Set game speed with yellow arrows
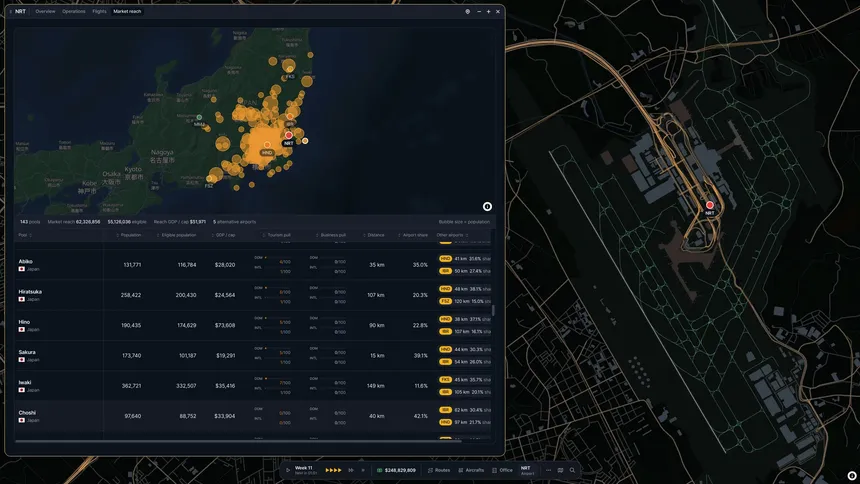860x484 pixels. point(333,470)
